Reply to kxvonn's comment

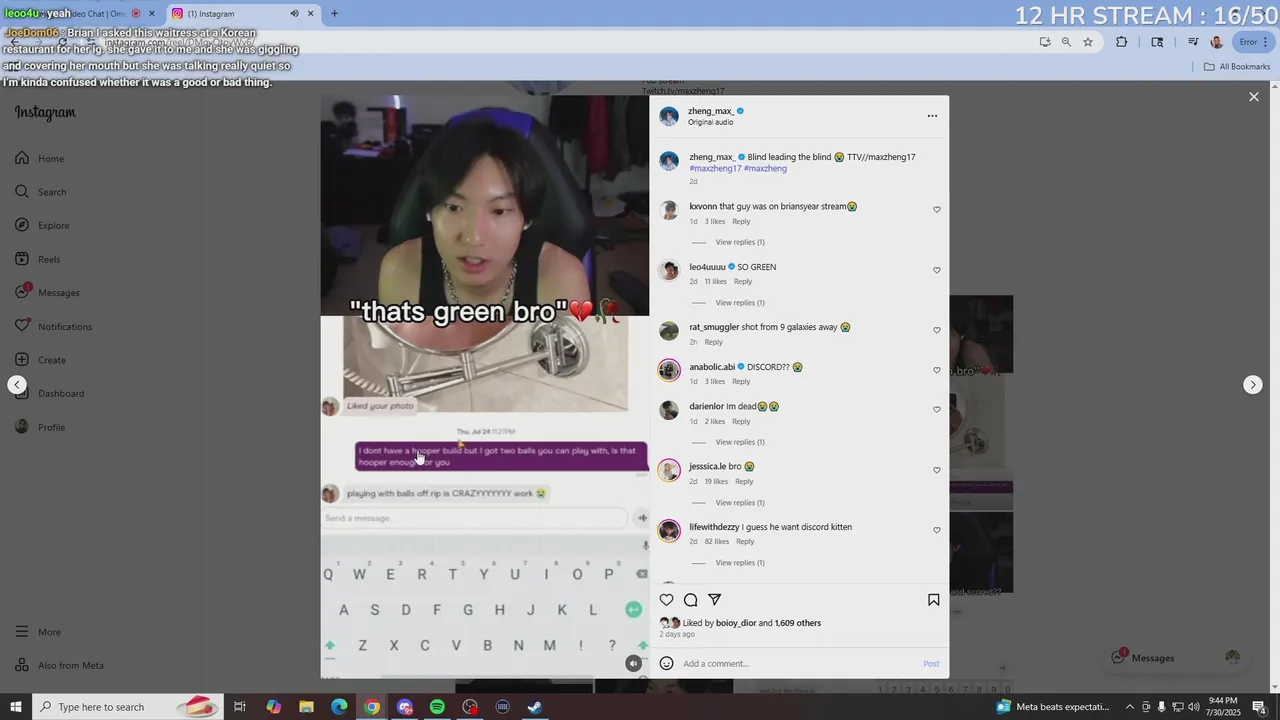[x=741, y=222]
